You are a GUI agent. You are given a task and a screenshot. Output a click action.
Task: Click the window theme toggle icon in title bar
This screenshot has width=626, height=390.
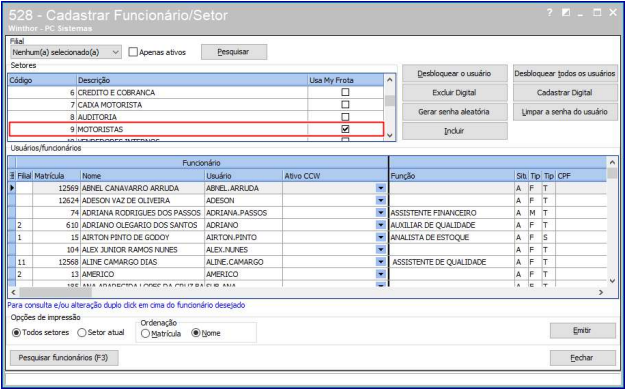565,13
